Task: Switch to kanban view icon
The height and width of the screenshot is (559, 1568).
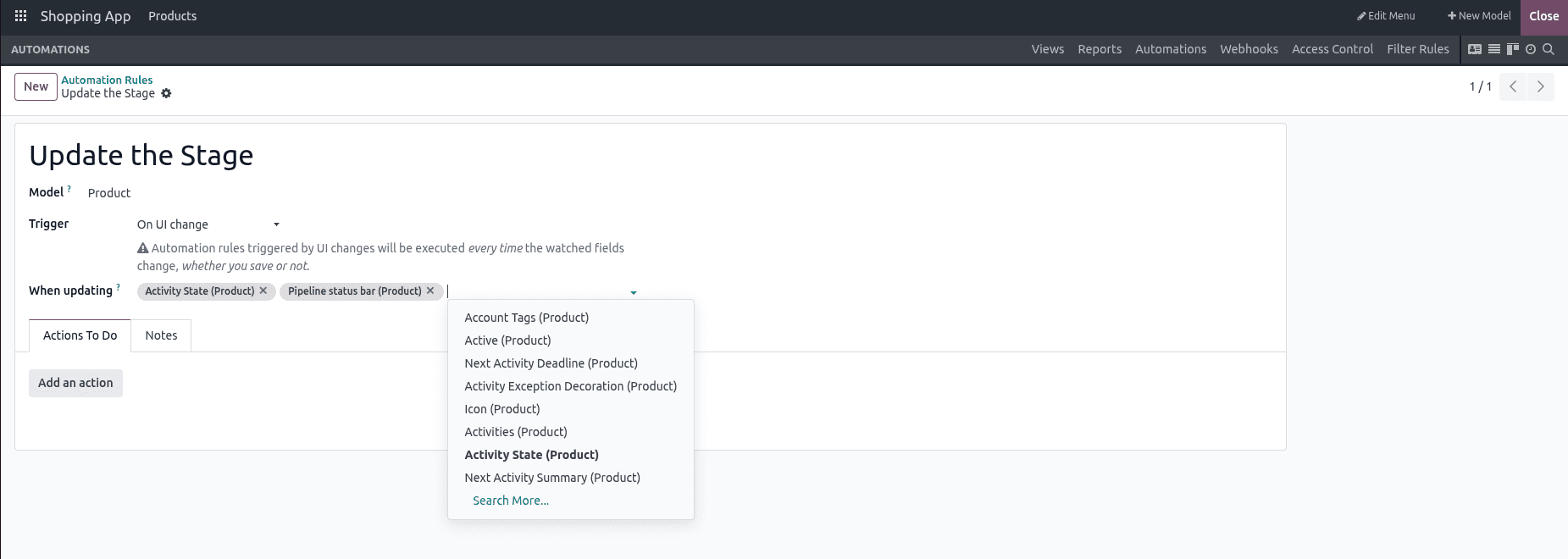Action: click(1513, 49)
